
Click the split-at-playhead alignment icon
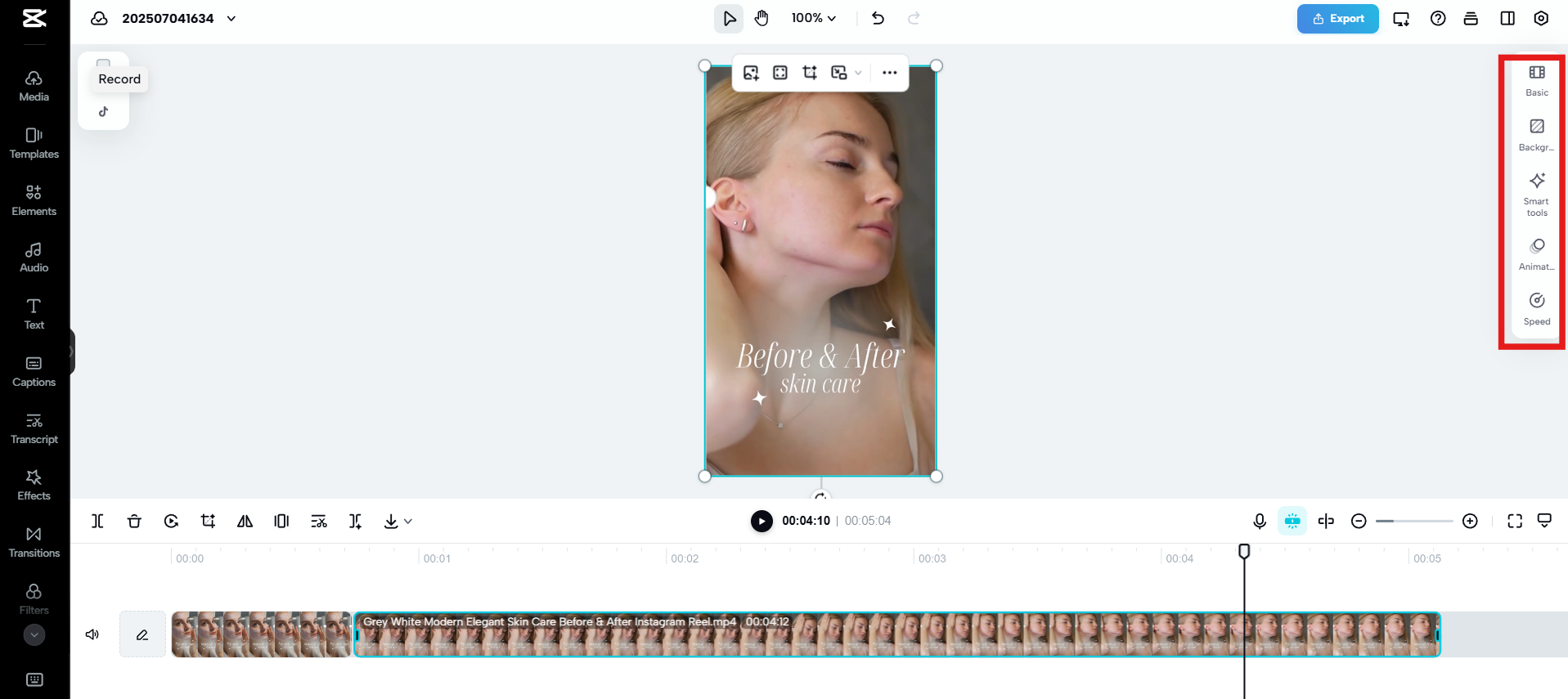[x=1326, y=521]
